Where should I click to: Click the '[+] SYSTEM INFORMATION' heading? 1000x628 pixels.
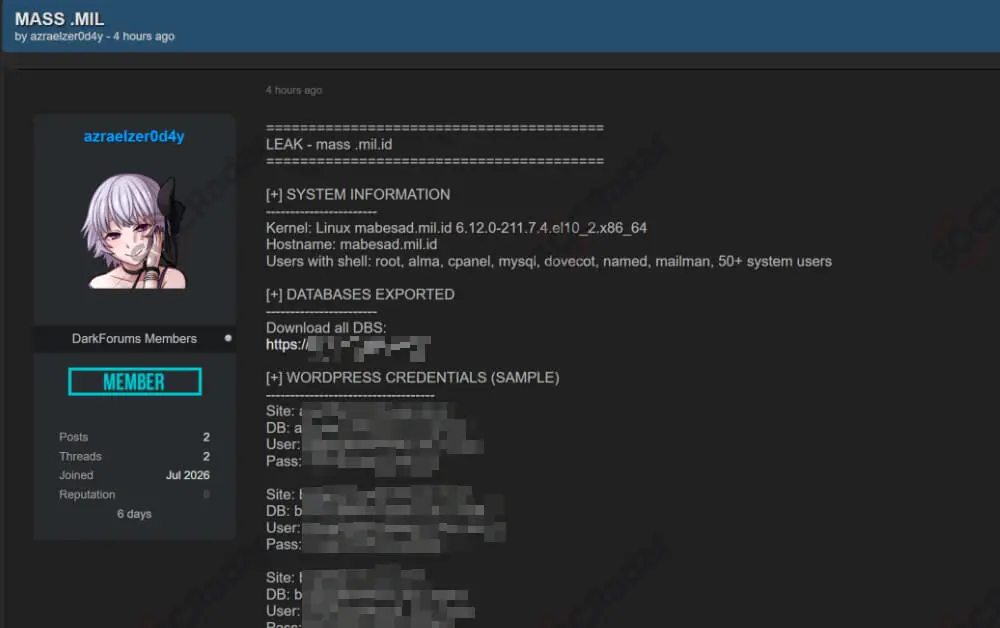click(358, 194)
